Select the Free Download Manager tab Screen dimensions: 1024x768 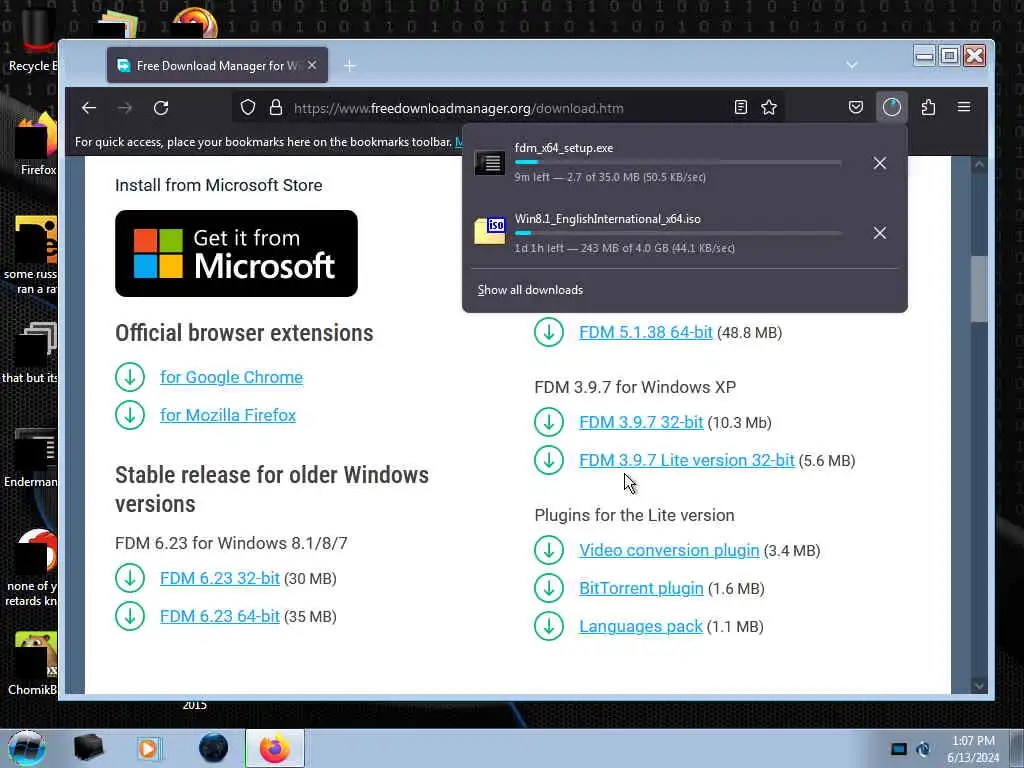217,65
